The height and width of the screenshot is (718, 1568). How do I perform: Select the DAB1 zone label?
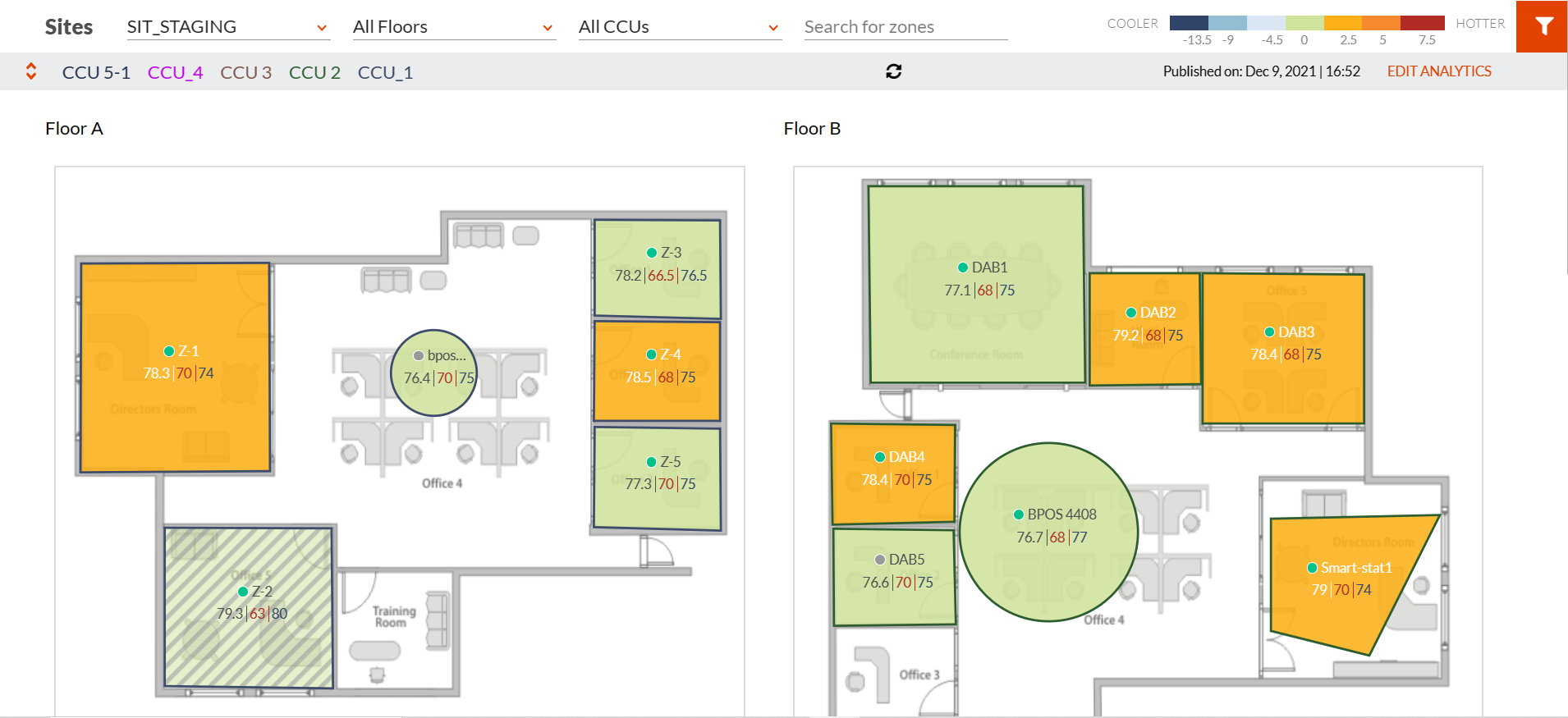(989, 268)
